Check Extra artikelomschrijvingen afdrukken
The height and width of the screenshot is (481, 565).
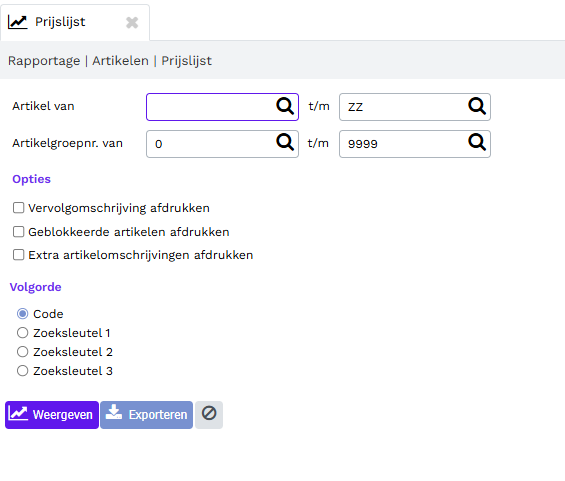coord(18,255)
